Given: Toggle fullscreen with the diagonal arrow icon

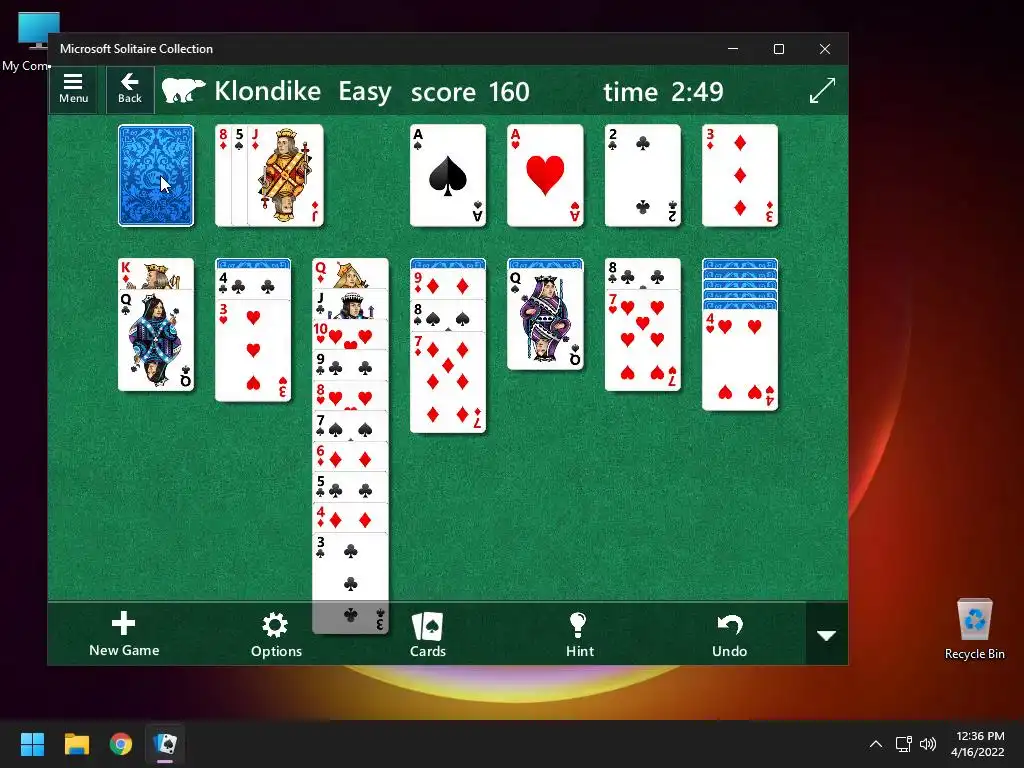Looking at the screenshot, I should click(x=822, y=91).
